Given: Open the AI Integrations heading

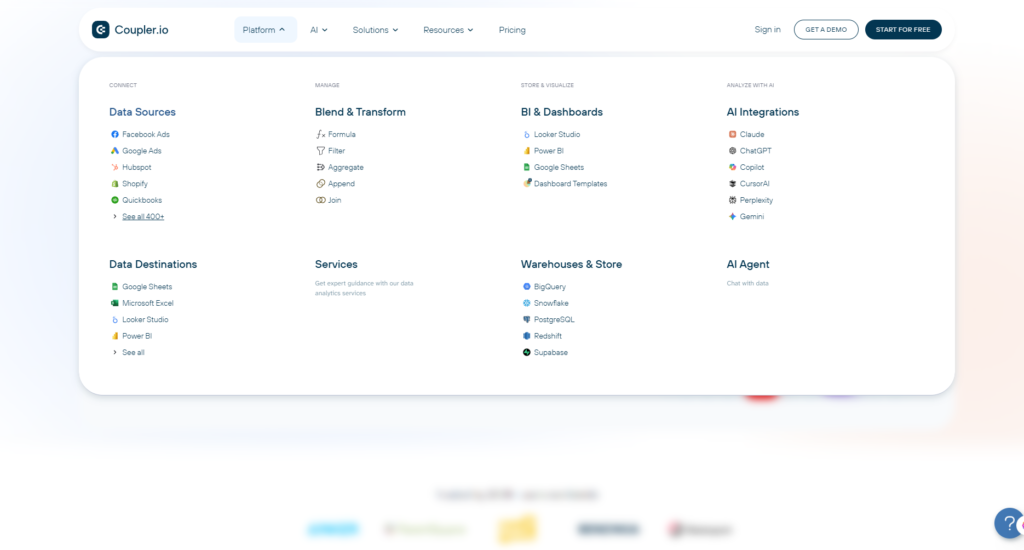Looking at the screenshot, I should (x=763, y=112).
